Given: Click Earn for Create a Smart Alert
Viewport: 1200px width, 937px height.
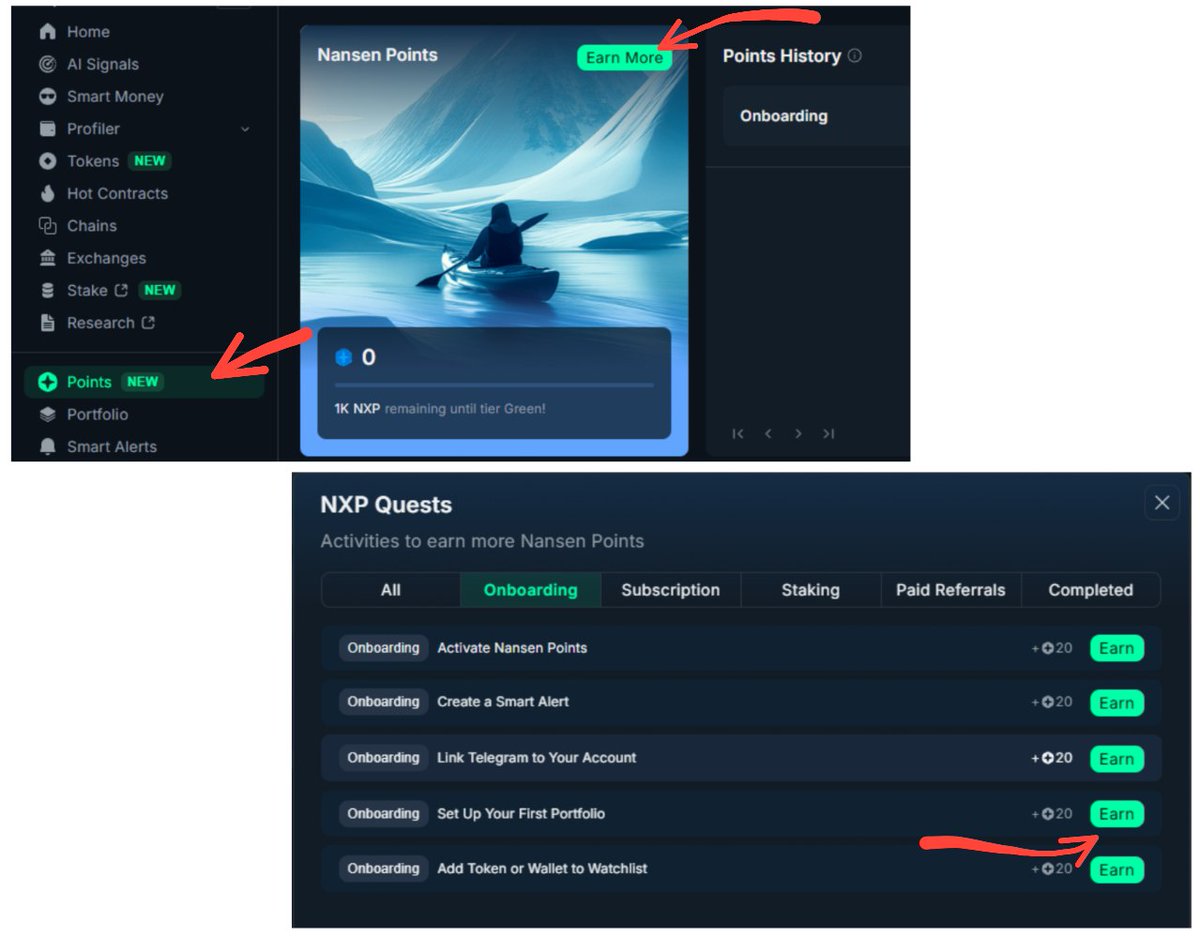Looking at the screenshot, I should [1116, 703].
